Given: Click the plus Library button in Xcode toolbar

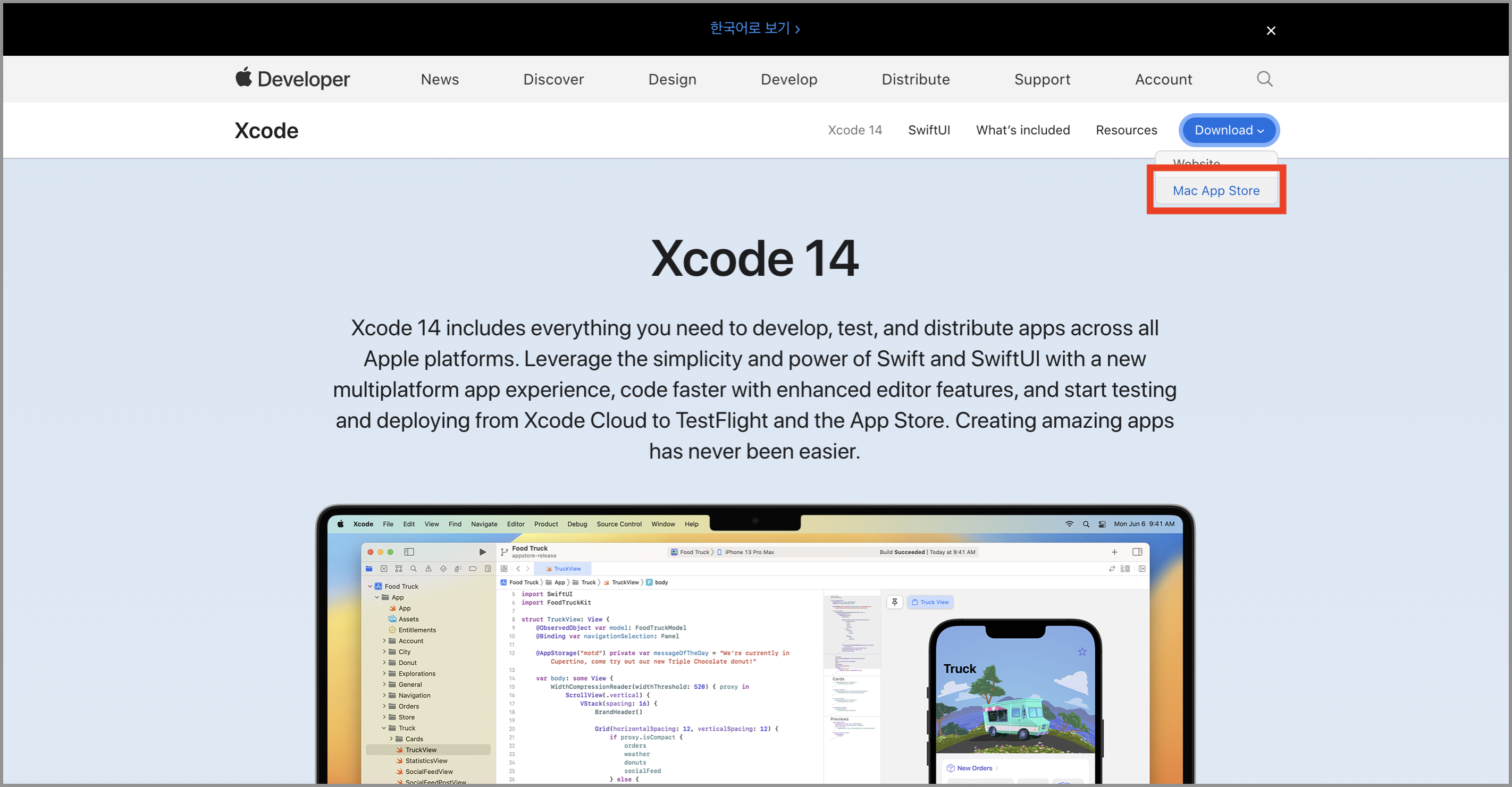Looking at the screenshot, I should 1114,552.
